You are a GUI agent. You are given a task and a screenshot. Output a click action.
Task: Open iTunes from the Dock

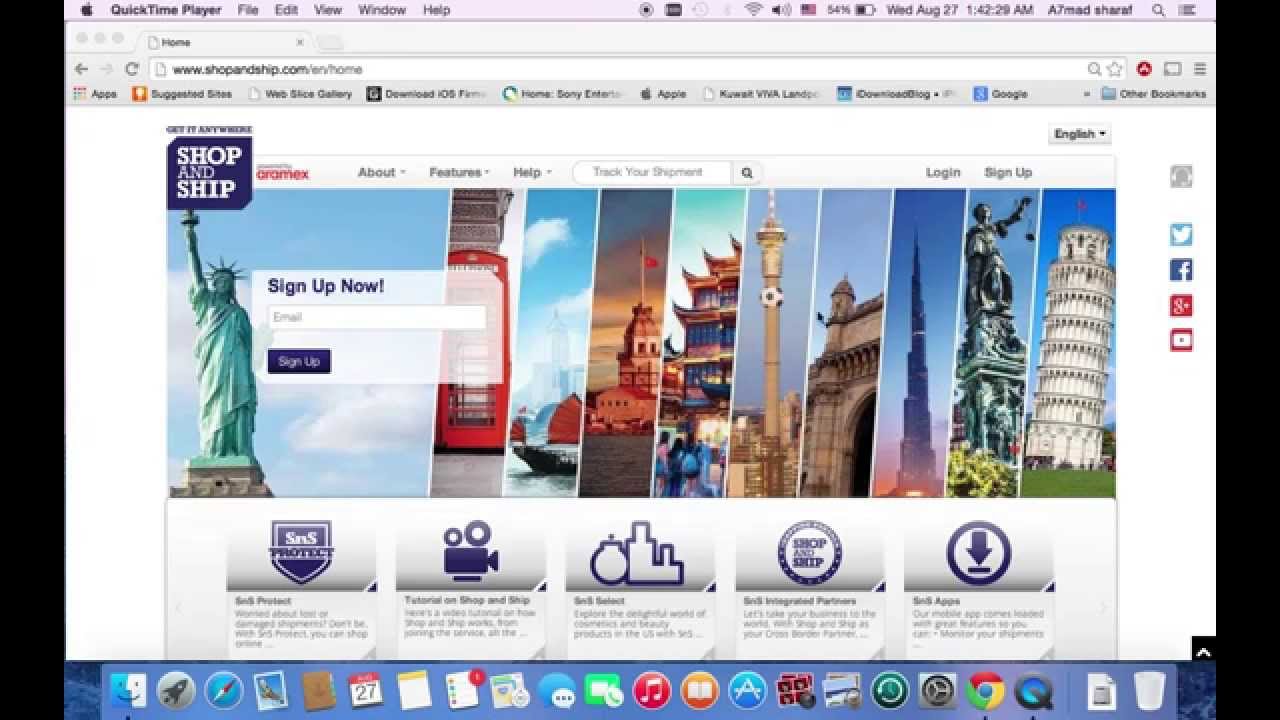coord(651,691)
